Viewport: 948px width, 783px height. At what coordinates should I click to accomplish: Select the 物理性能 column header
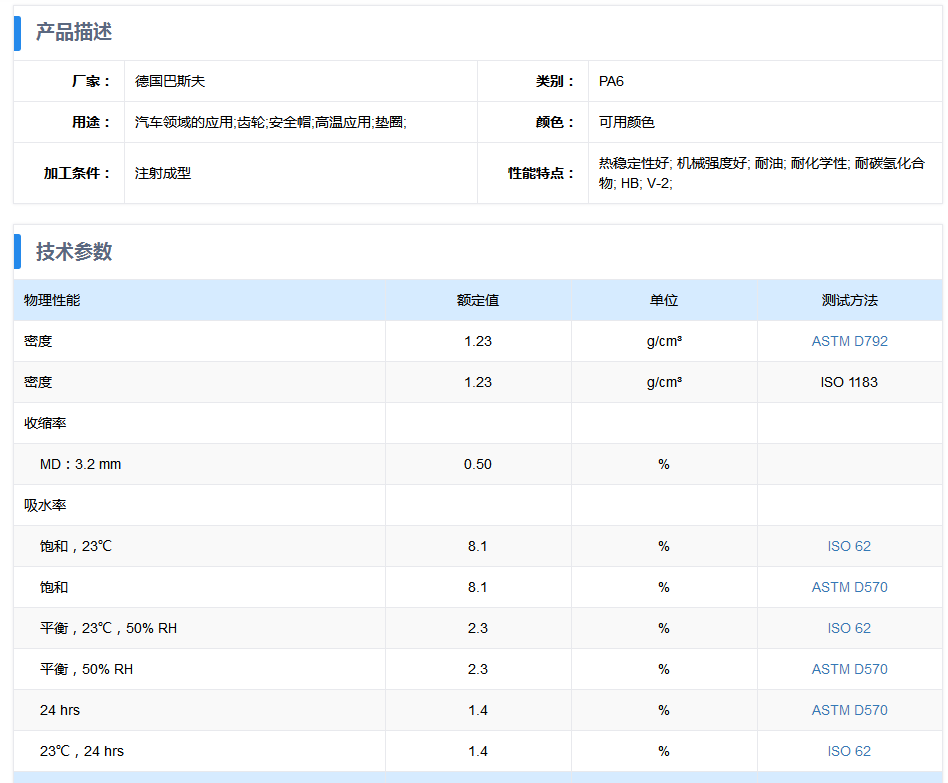(x=52, y=300)
